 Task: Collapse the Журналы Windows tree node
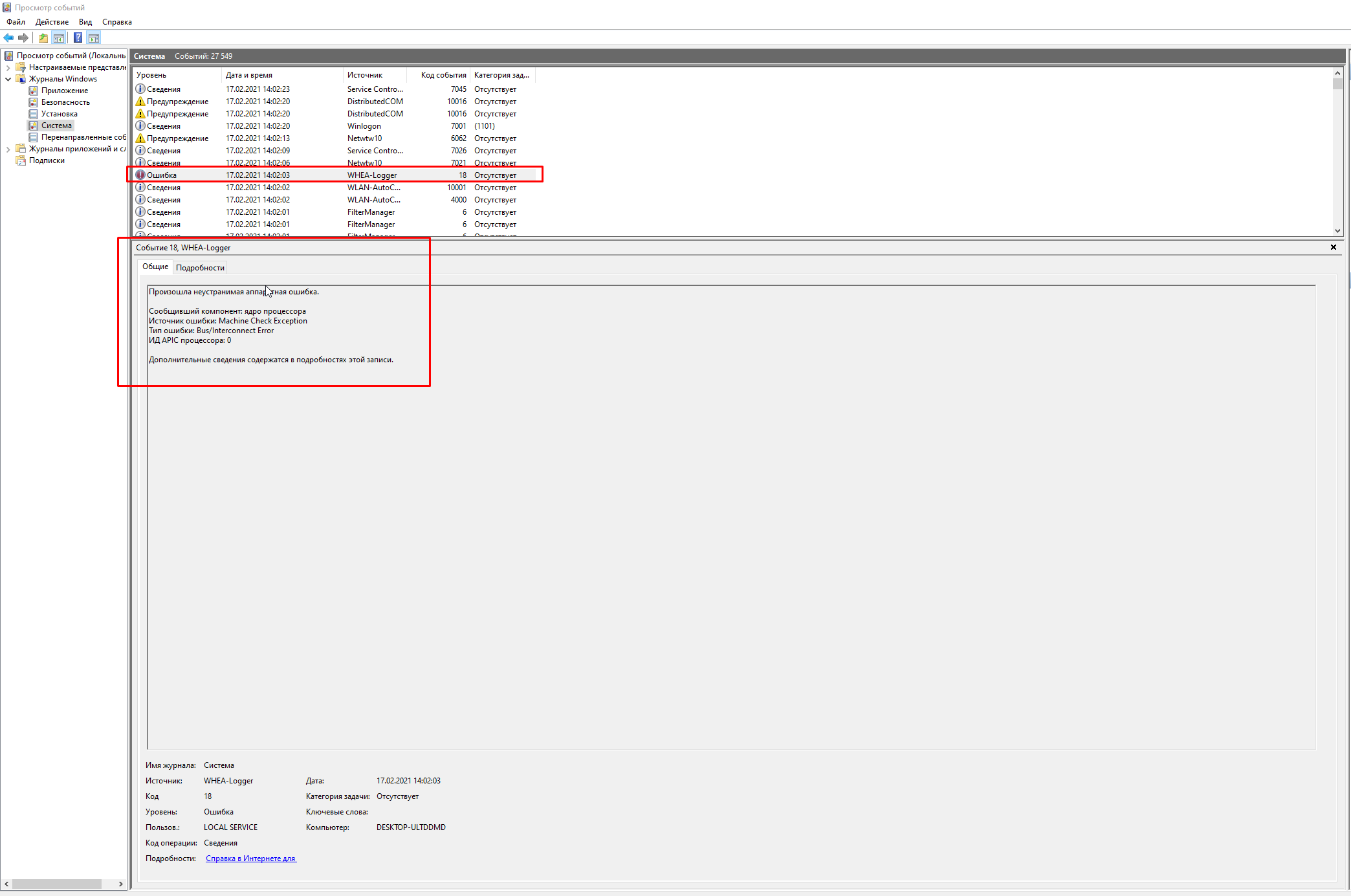point(8,79)
